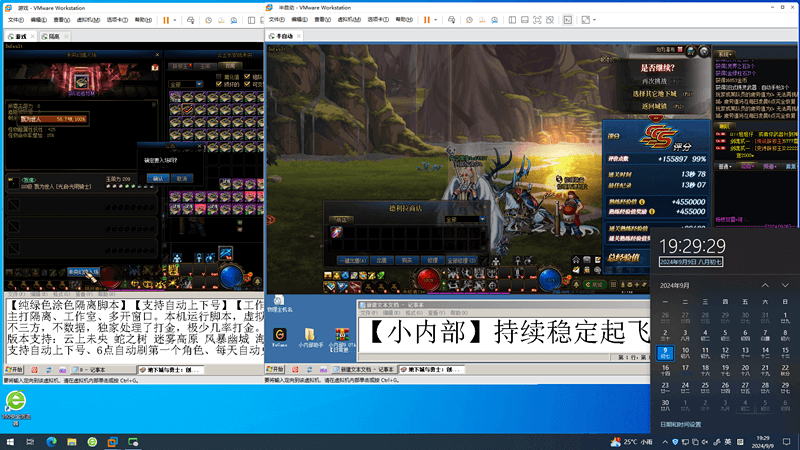The width and height of the screenshot is (800, 450).
Task: Open 虚拟机 menu in left VMware window
Action: click(88, 20)
